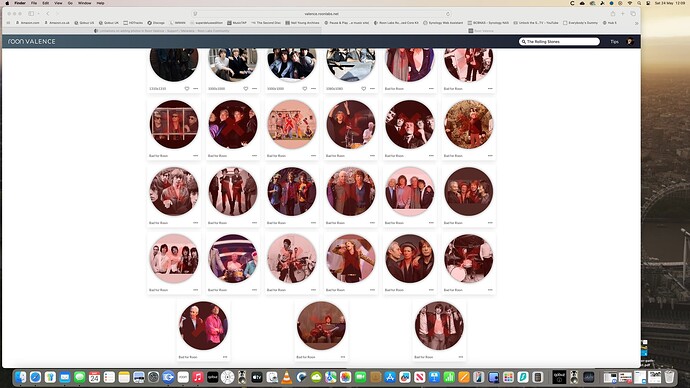Click the search magnifier icon
The height and width of the screenshot is (388, 690).
(524, 41)
